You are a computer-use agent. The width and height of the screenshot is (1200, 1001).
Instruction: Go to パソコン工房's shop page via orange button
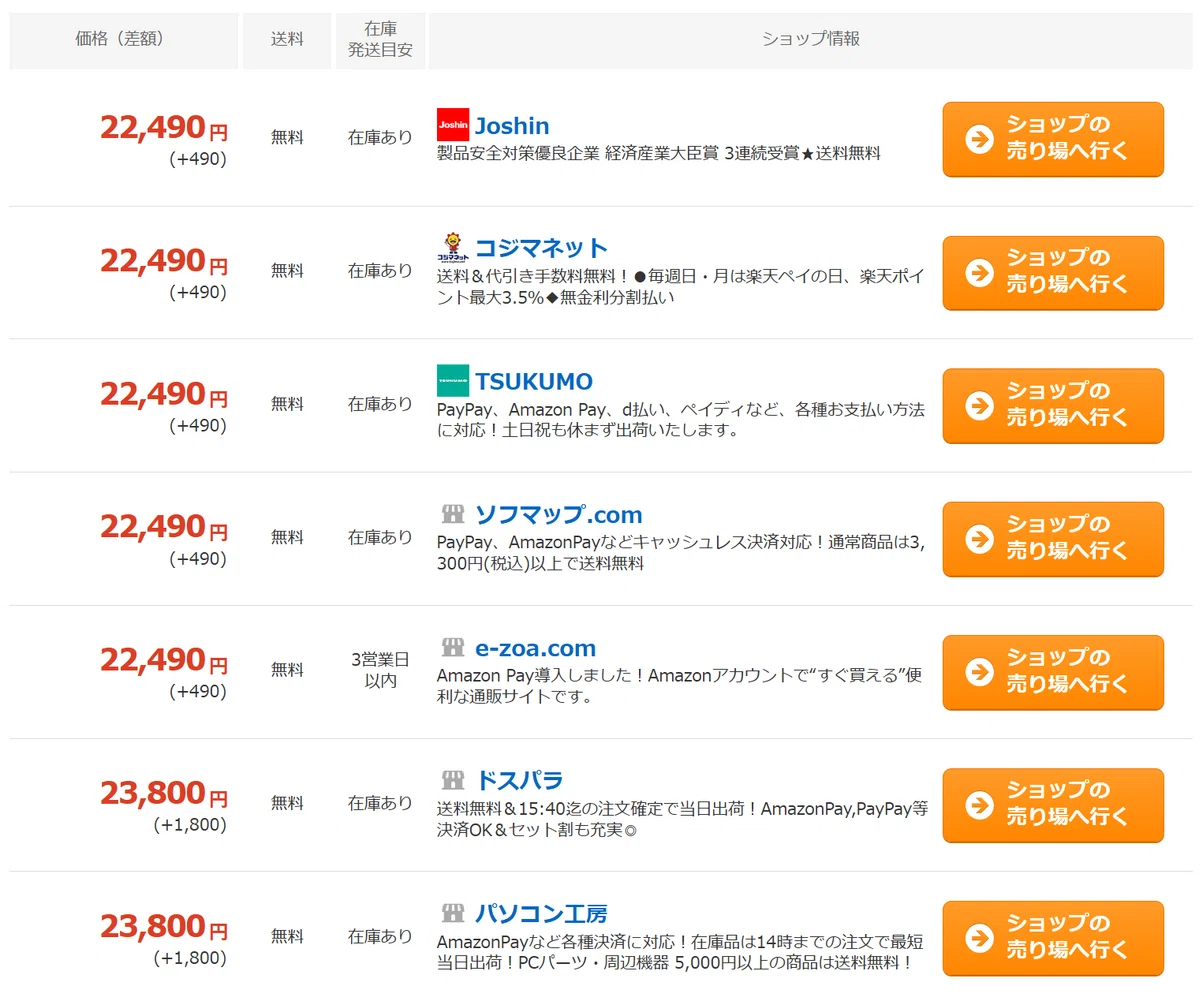tap(1053, 938)
